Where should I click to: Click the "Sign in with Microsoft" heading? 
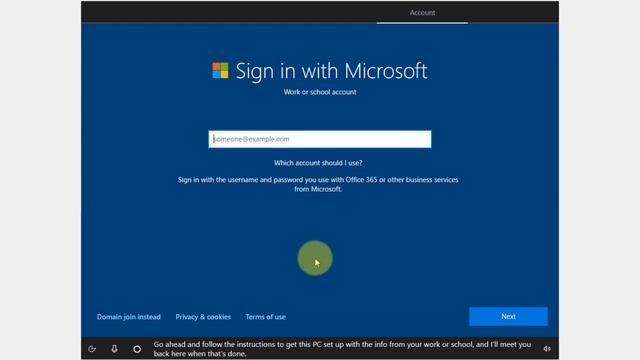331,71
